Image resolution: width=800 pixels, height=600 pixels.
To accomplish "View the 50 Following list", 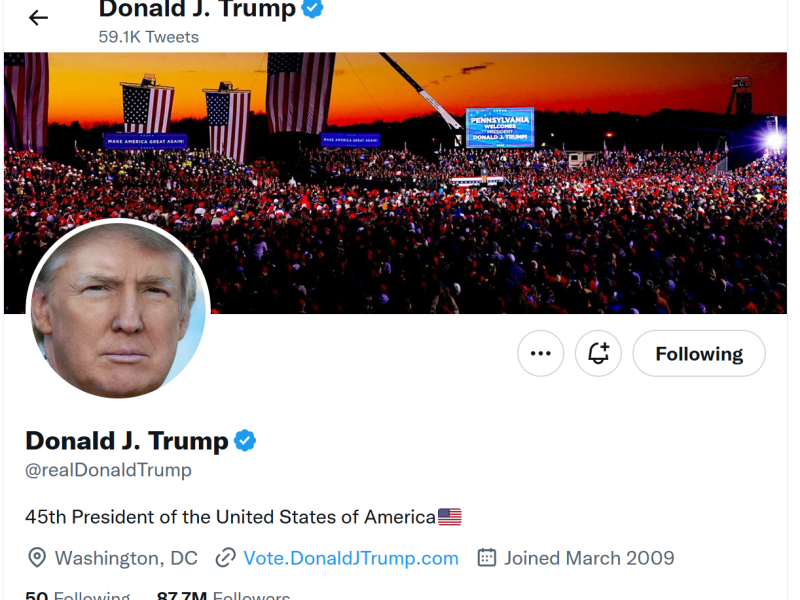I will click(78, 596).
